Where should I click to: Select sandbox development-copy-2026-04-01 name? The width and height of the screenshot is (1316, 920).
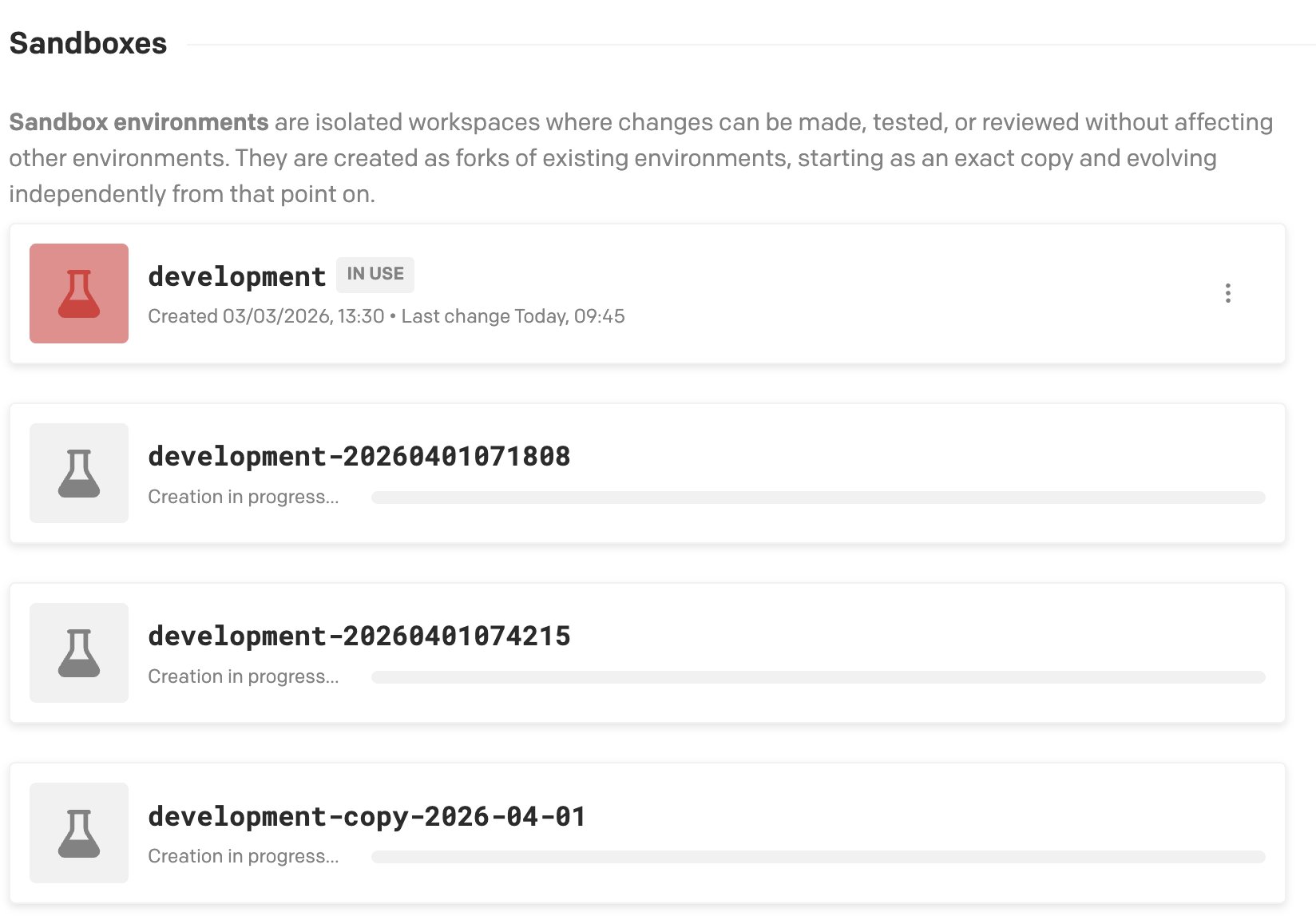pyautogui.click(x=367, y=816)
